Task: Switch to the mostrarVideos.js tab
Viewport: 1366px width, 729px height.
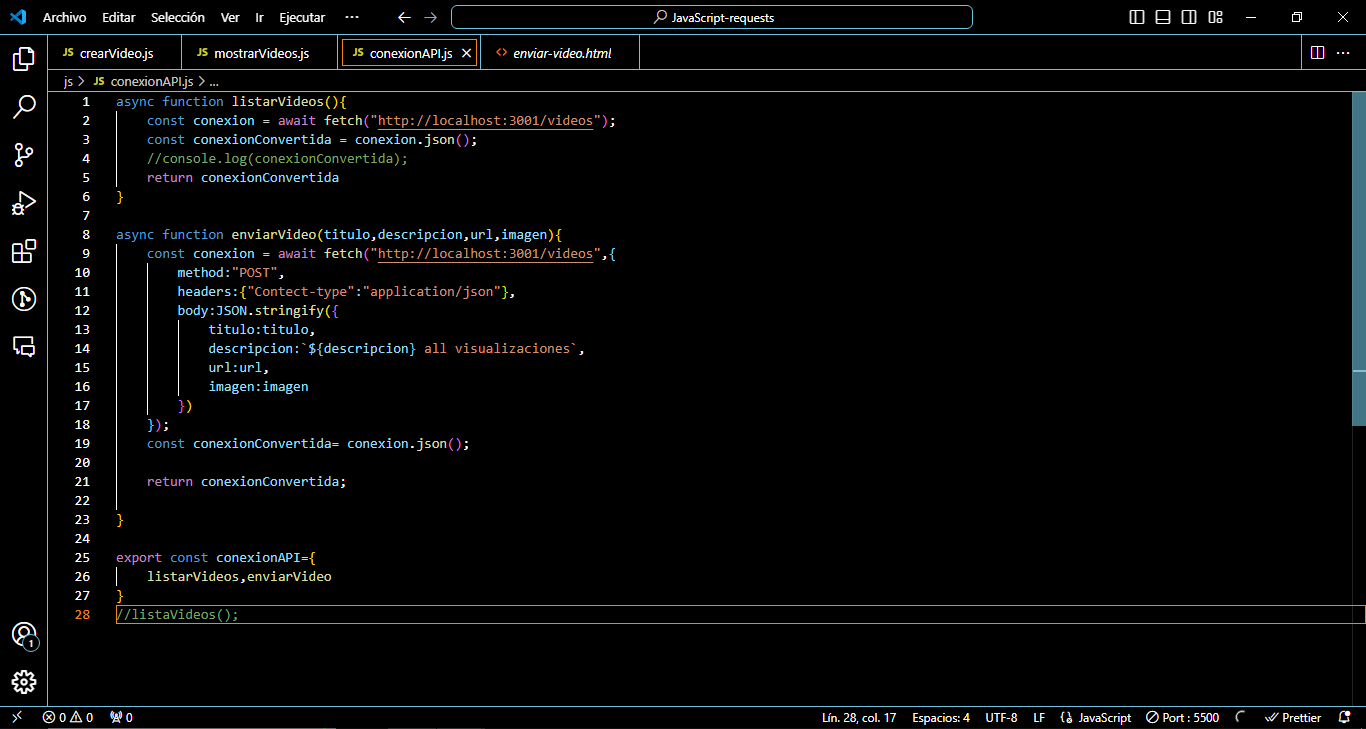Action: (x=259, y=53)
